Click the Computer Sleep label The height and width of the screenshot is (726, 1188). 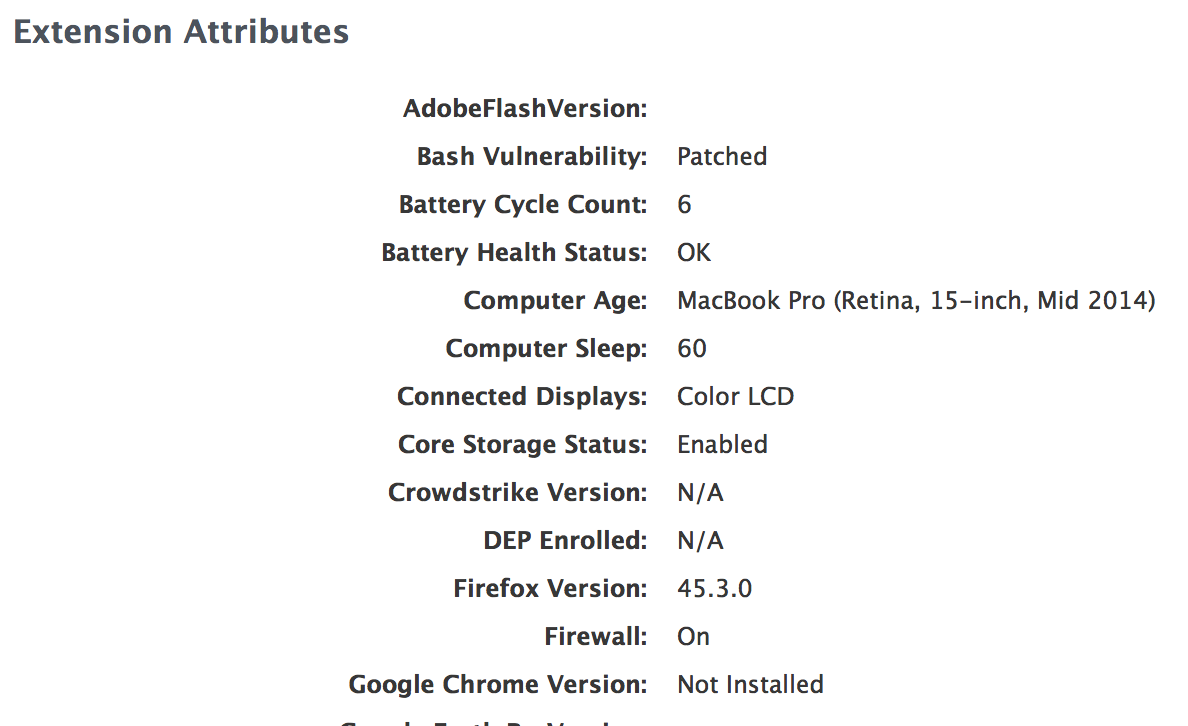pos(546,349)
